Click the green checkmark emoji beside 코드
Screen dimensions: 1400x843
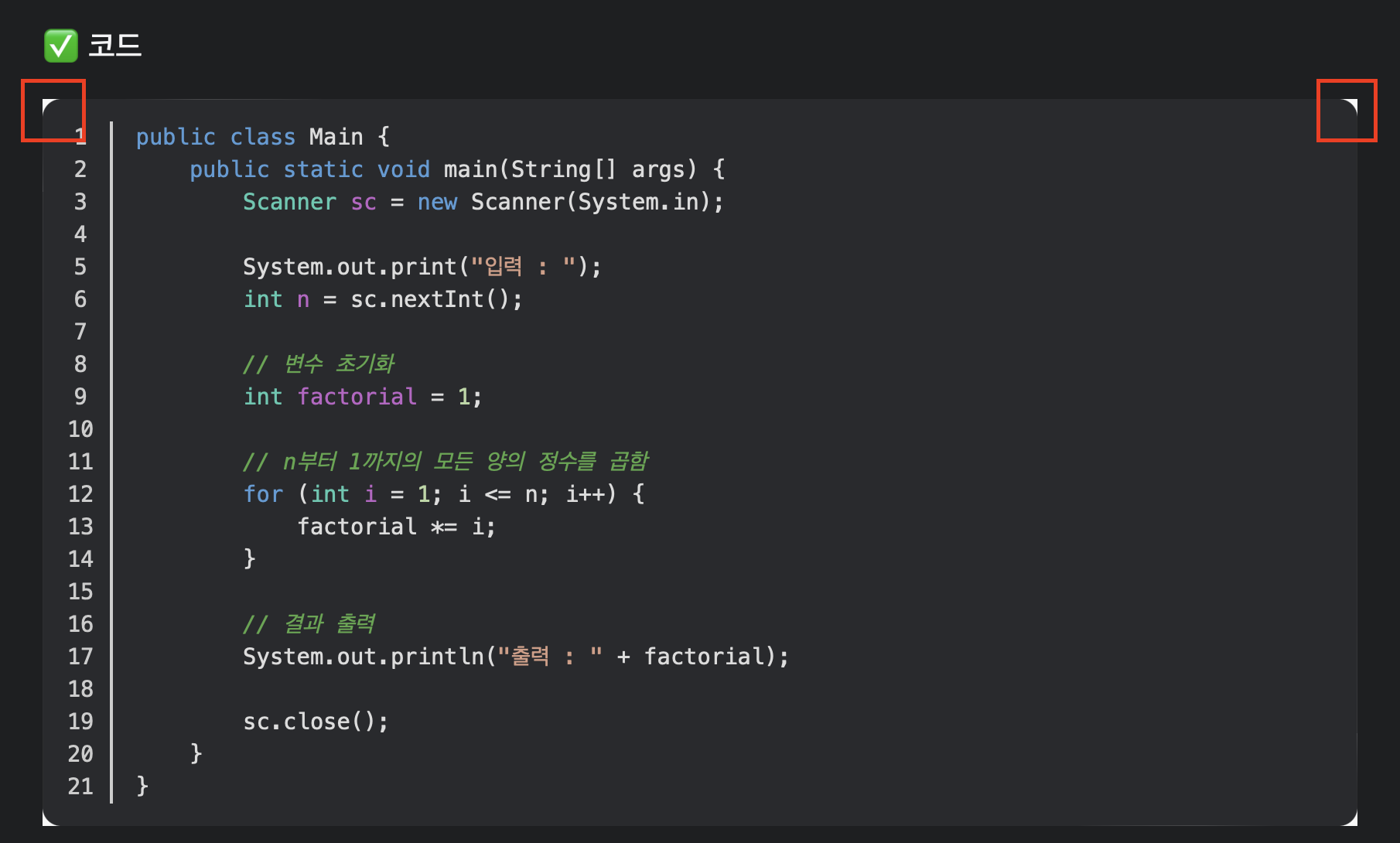[x=60, y=46]
